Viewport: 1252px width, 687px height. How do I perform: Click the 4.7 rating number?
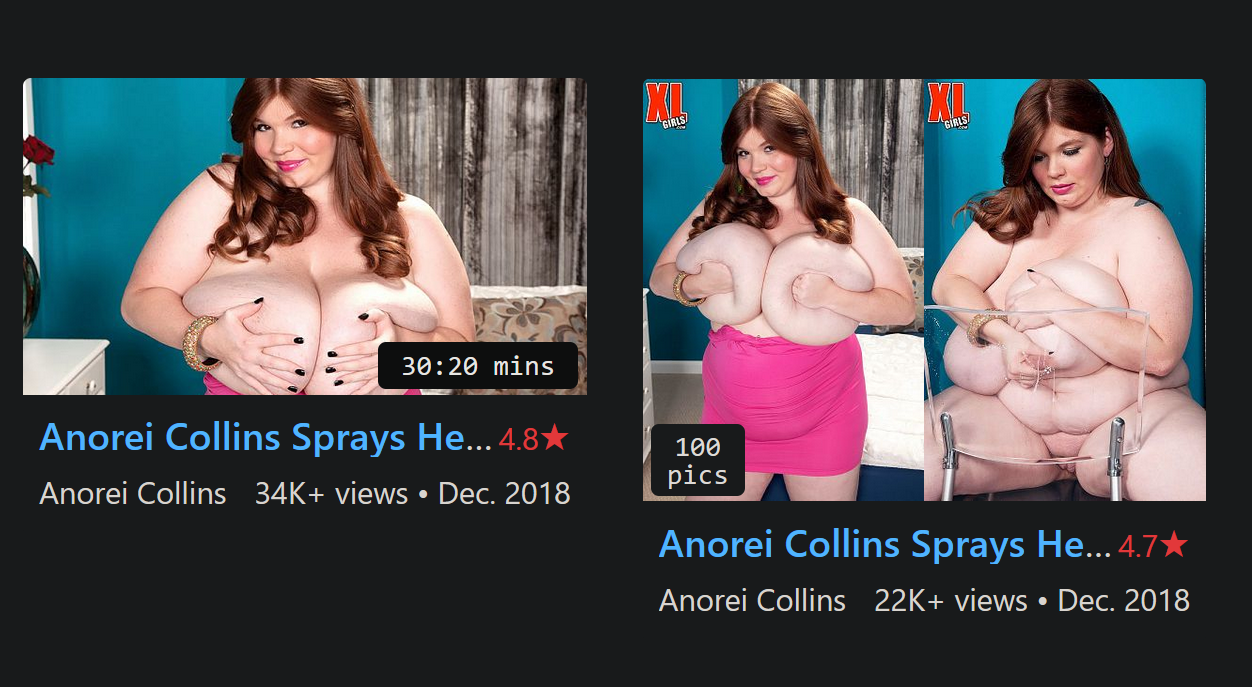tap(1138, 546)
